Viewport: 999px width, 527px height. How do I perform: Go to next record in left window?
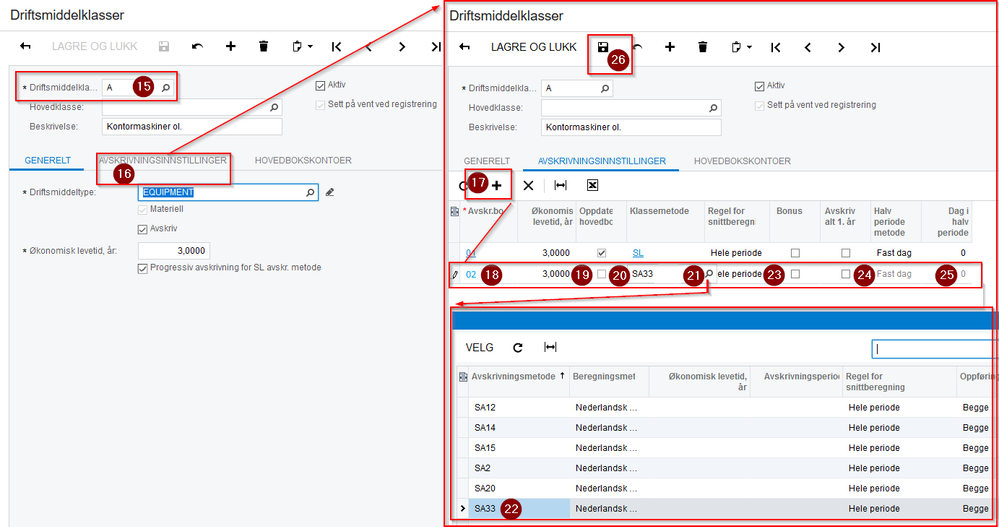402,47
